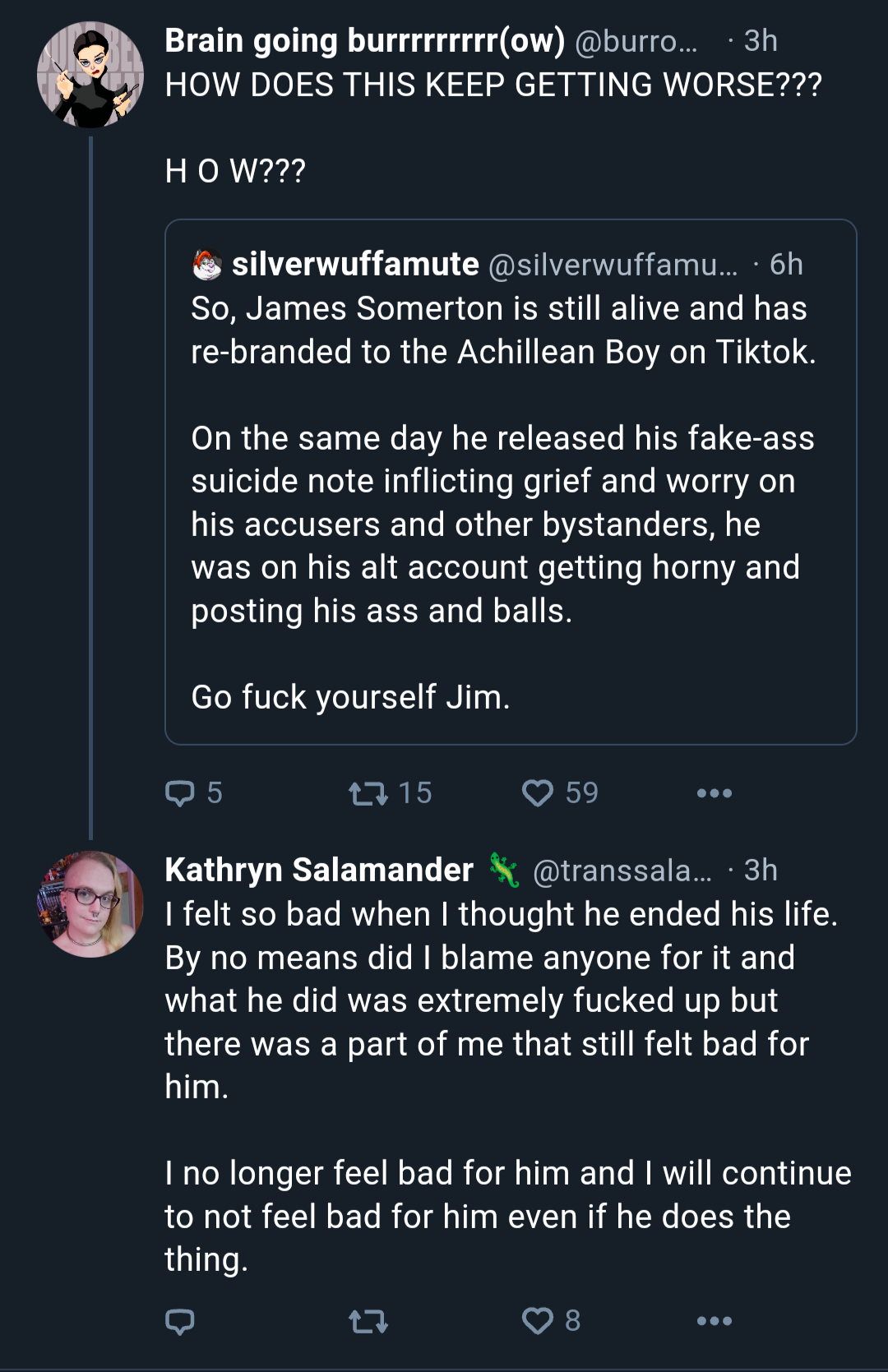Open the quoted James Somerton tweet
Image resolution: width=888 pixels, height=1372 pixels.
coord(511,482)
